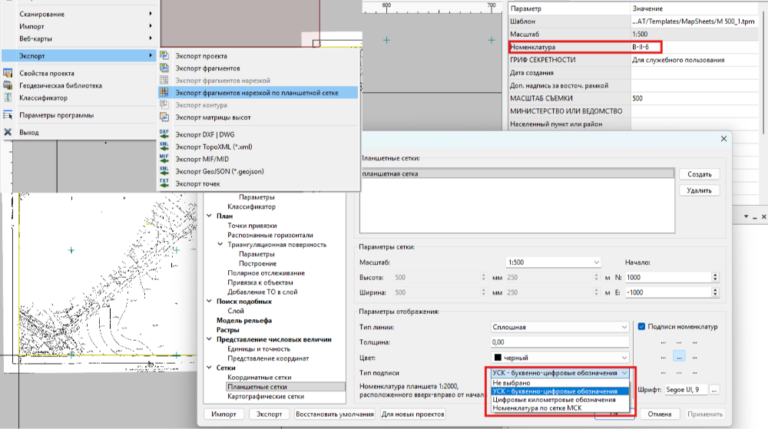Click the Экспорт GeoJSON icon
Screen dimensions: 768x429
[x=165, y=171]
